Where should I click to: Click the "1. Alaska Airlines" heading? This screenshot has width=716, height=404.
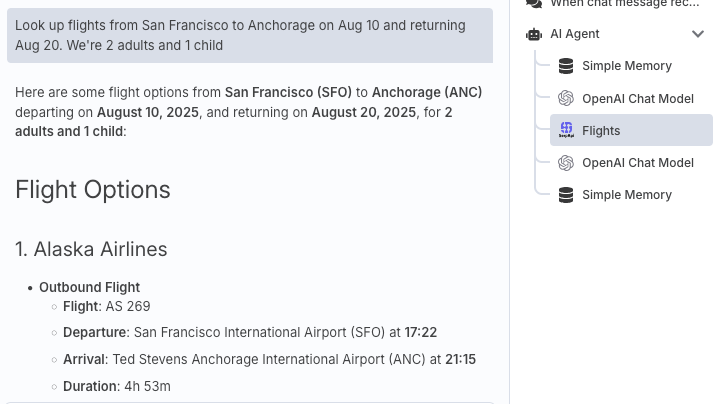91,249
